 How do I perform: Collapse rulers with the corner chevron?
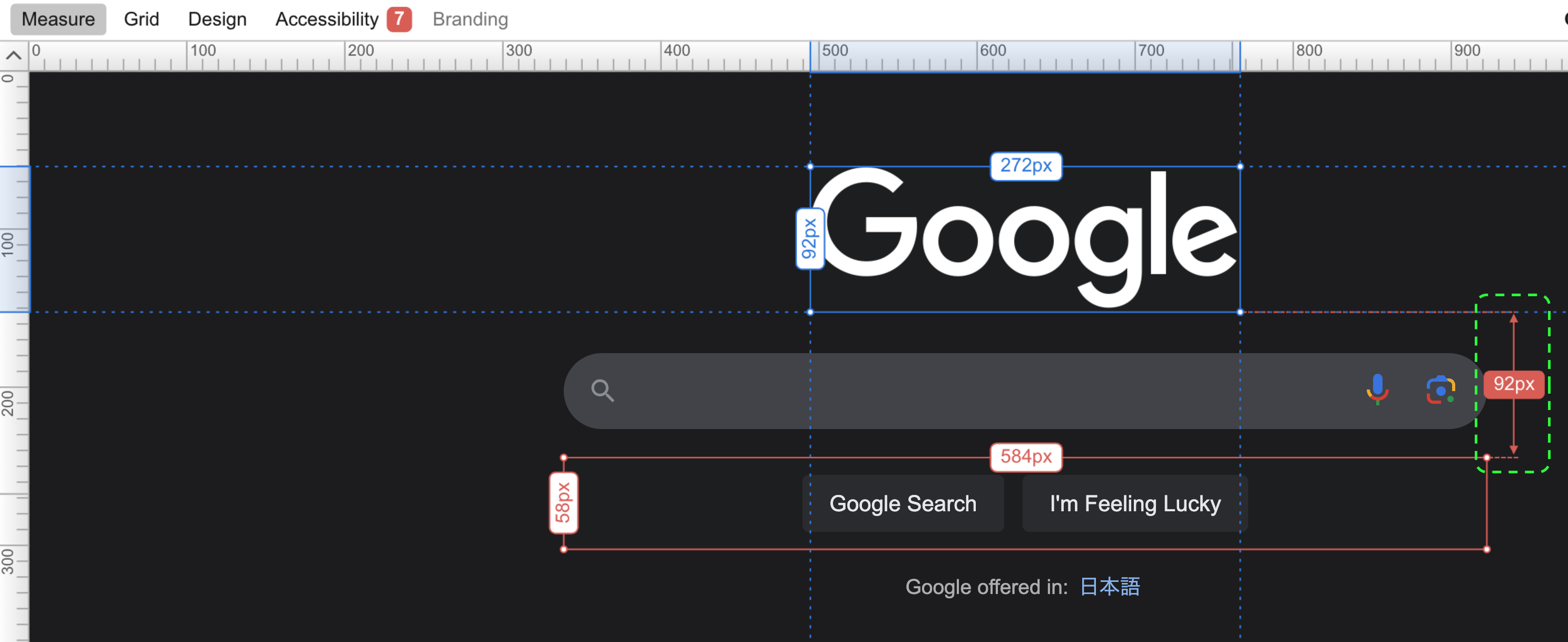tap(13, 56)
